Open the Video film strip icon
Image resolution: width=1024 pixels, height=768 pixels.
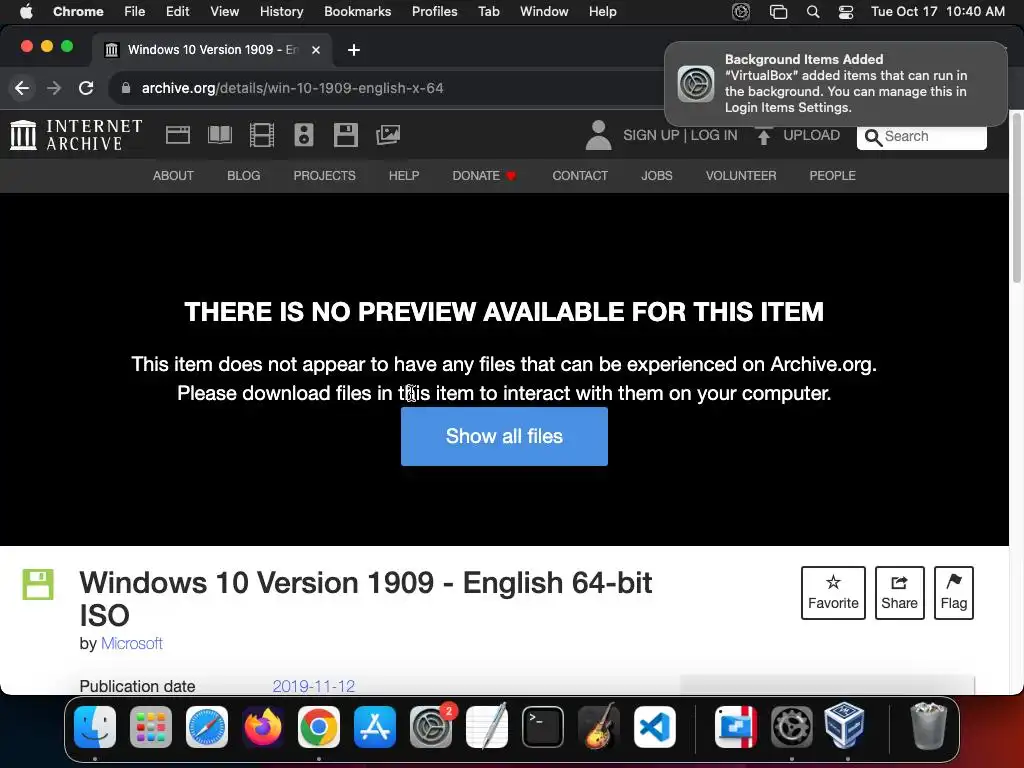261,135
